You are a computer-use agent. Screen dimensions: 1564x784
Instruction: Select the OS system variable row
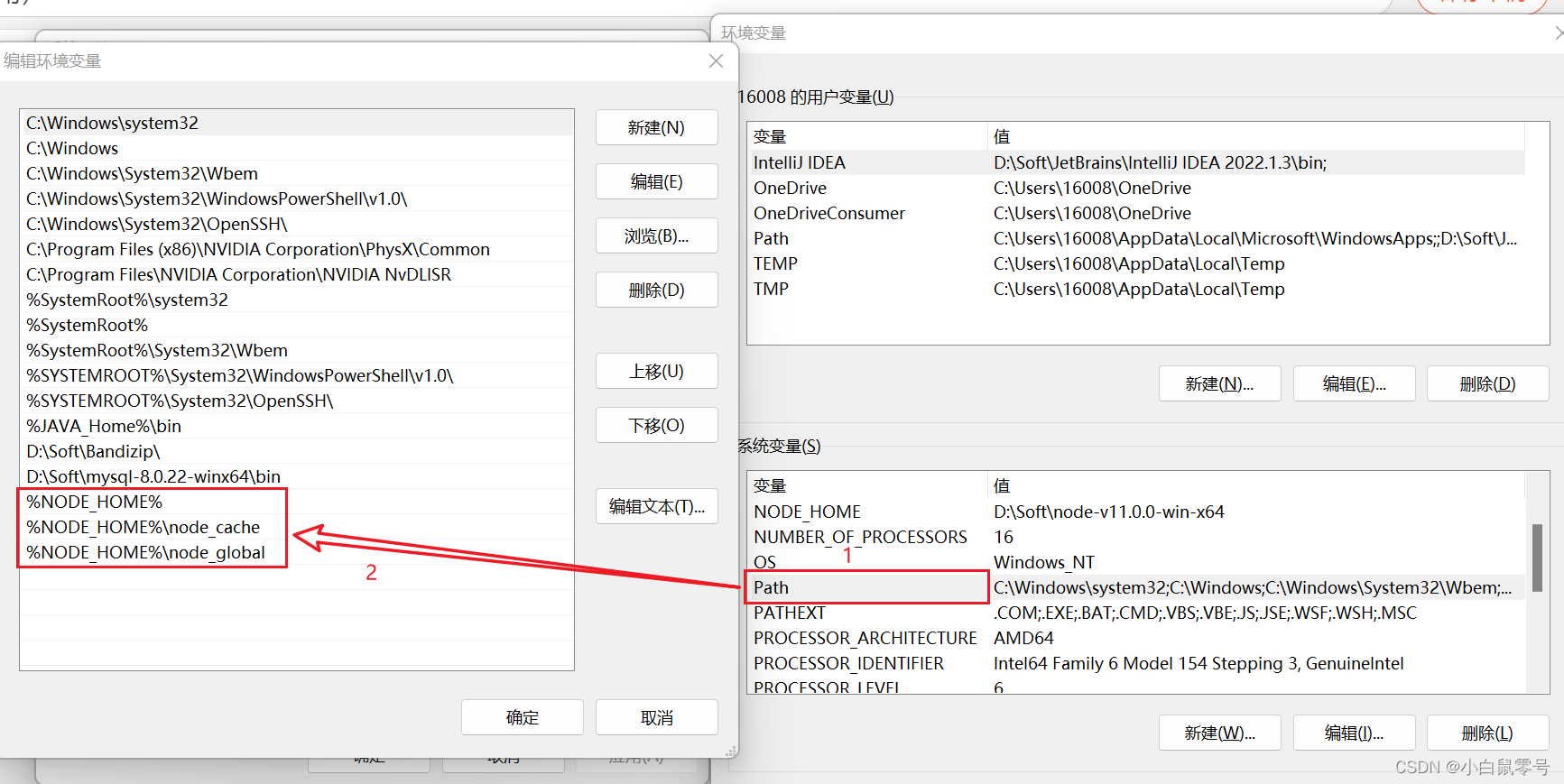point(1137,562)
